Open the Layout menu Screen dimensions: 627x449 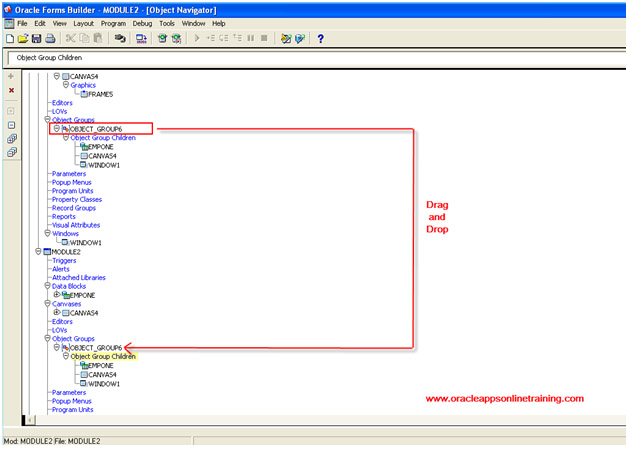tap(84, 24)
